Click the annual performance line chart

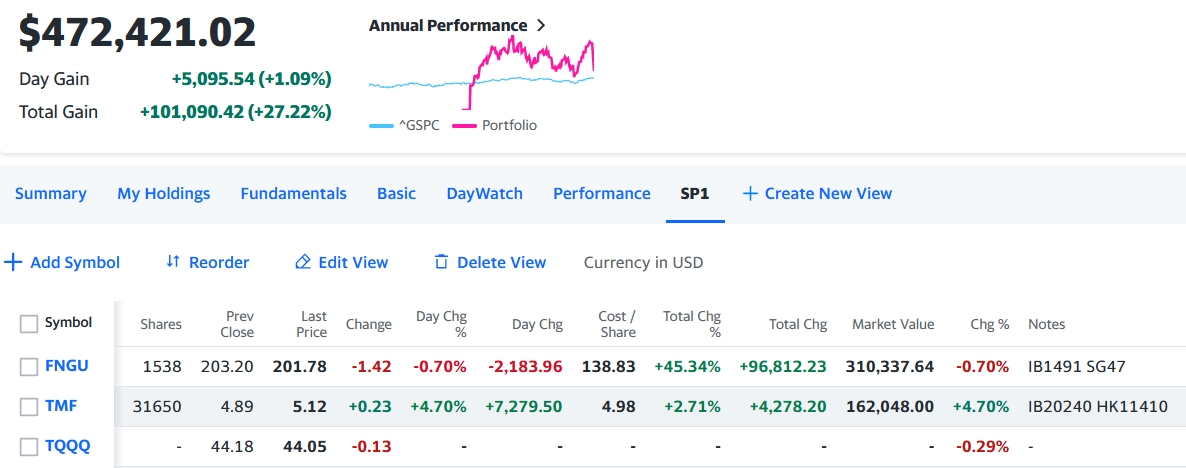click(x=481, y=72)
